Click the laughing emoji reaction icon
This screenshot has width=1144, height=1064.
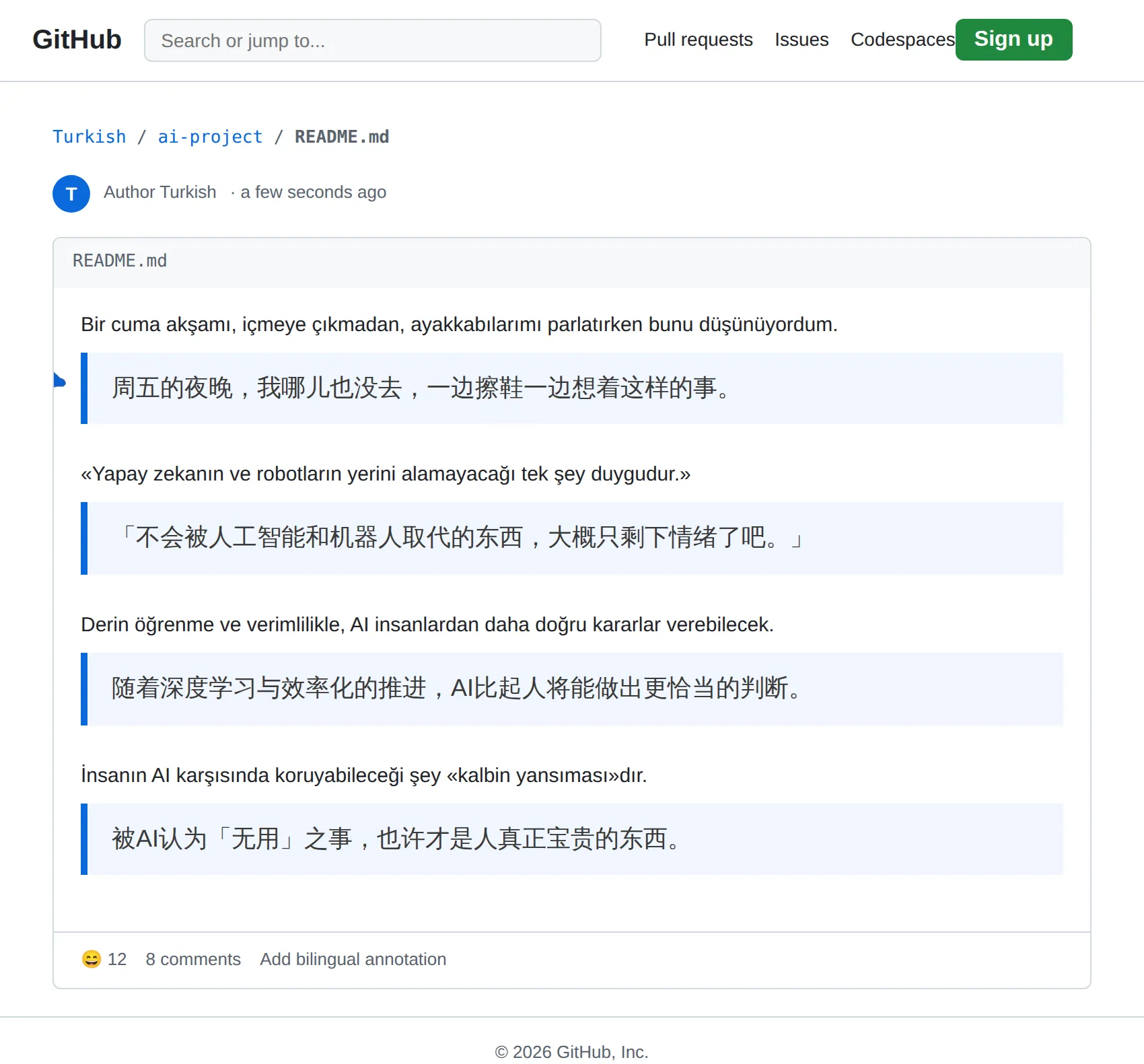click(x=92, y=959)
